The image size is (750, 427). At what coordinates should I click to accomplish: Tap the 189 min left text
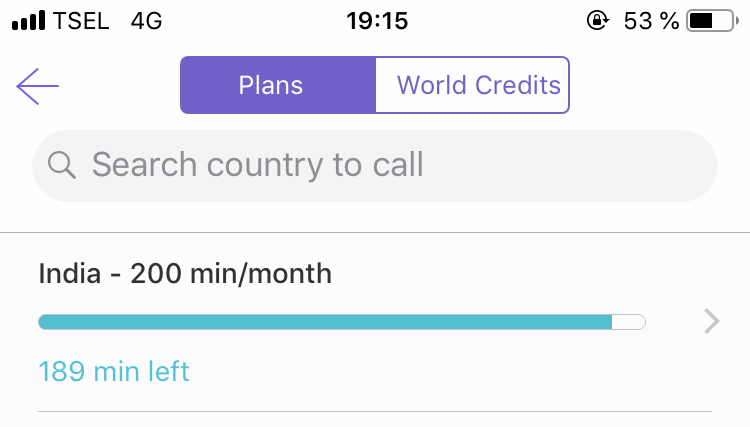[114, 372]
